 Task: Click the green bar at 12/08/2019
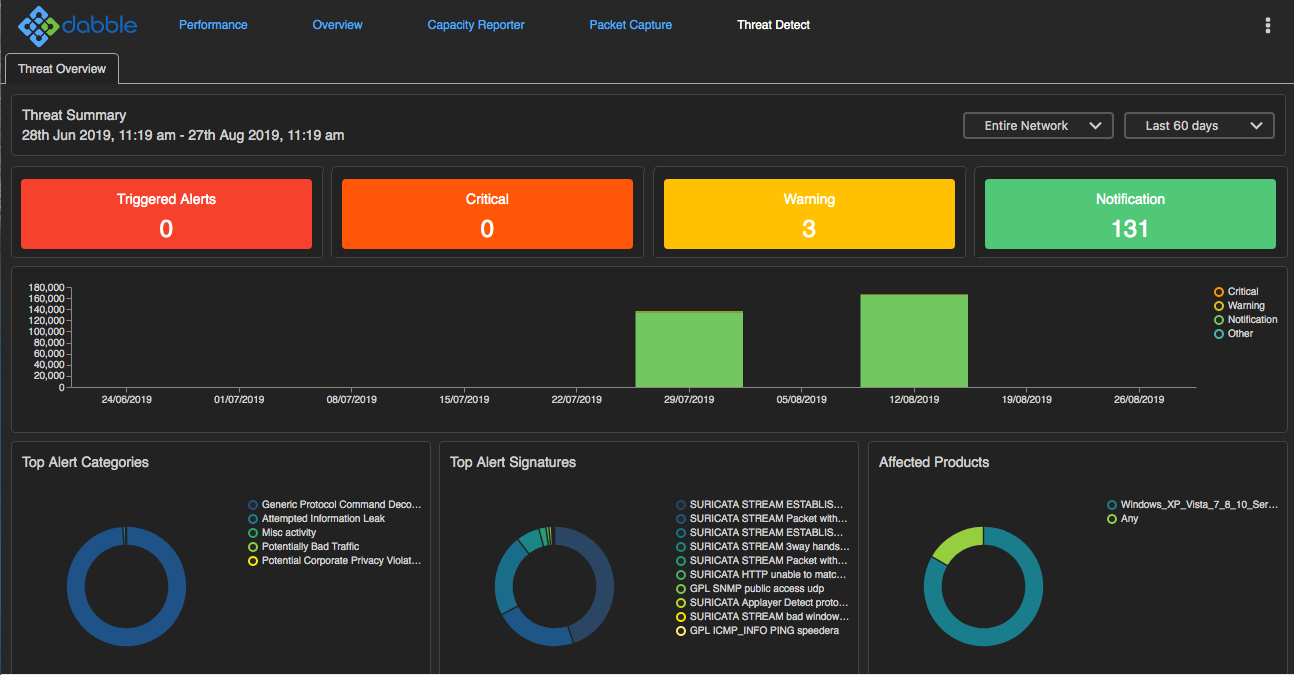click(x=914, y=340)
